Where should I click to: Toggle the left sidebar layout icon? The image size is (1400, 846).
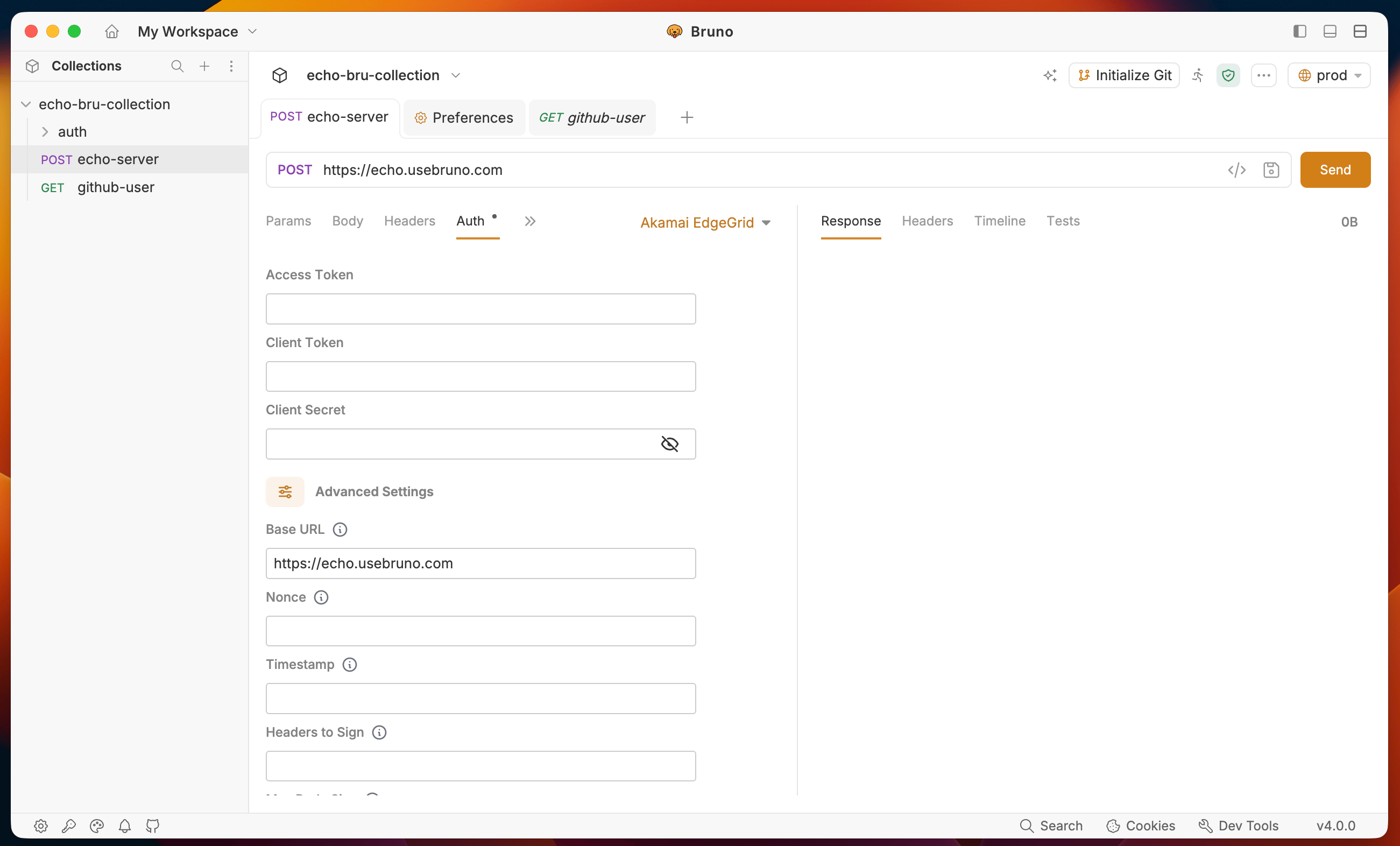[1299, 31]
